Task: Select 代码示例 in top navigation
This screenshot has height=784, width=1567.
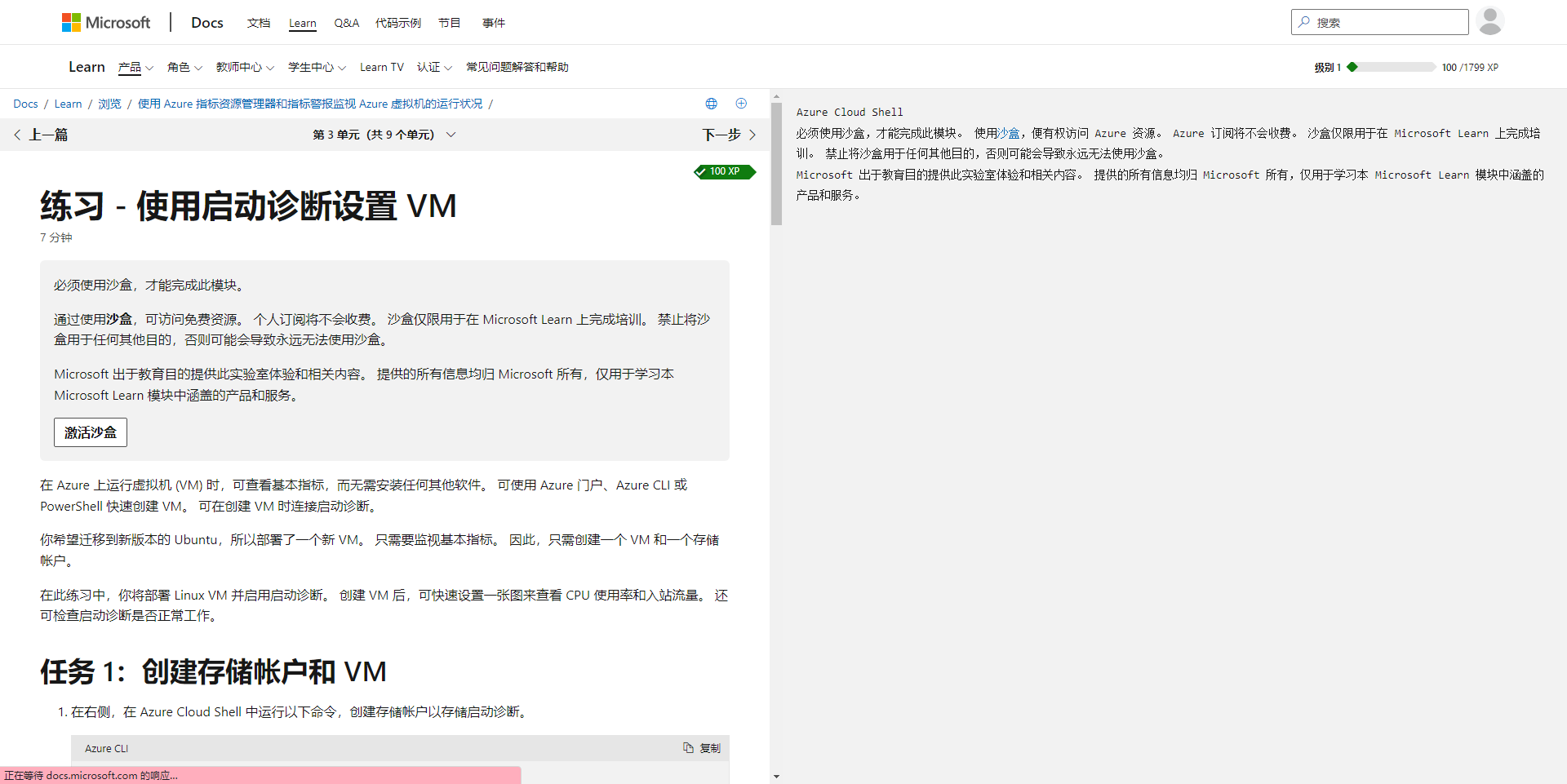Action: (398, 23)
